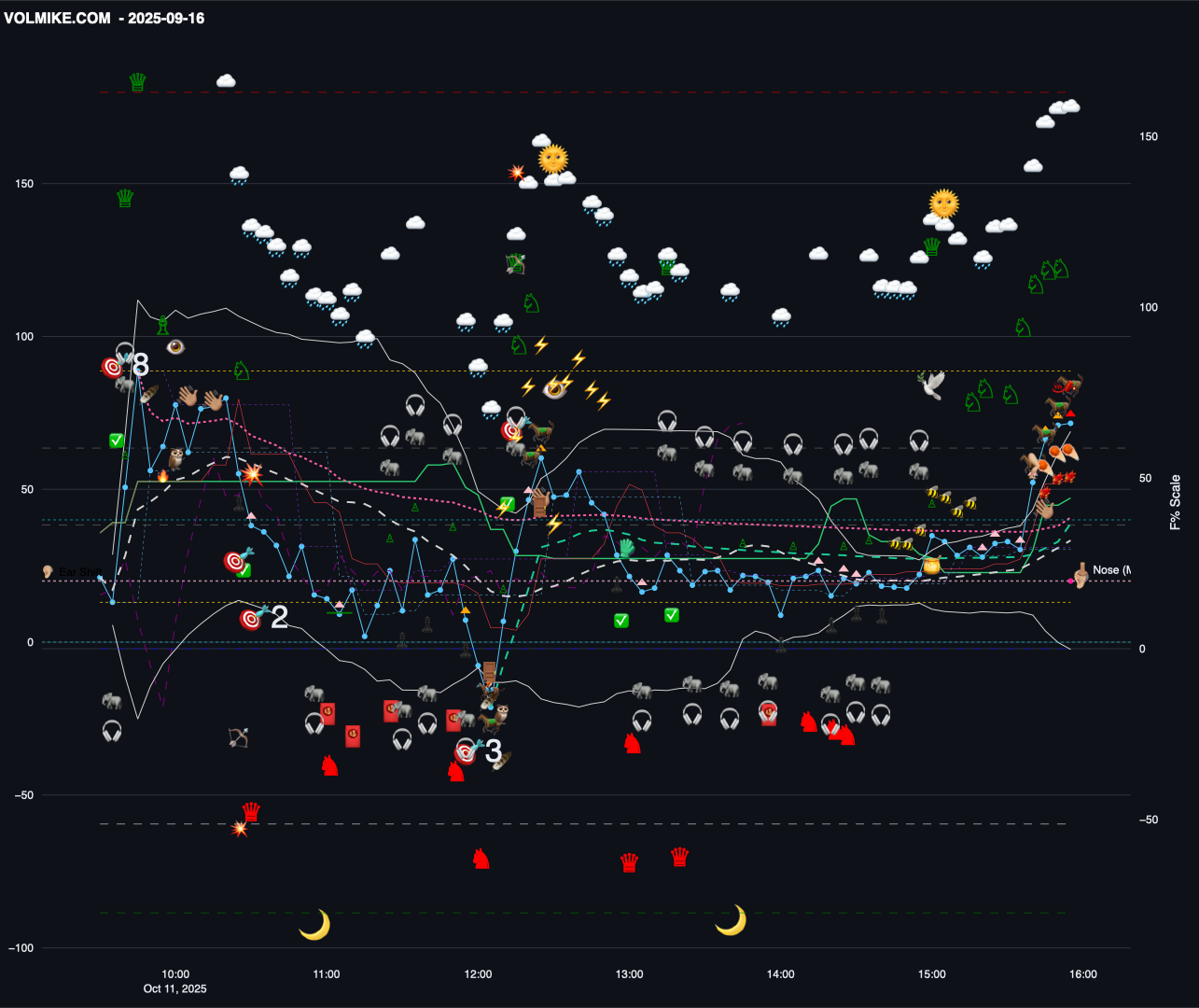This screenshot has height=1008, width=1199.
Task: Click the dart target labeled 8
Action: coord(113,367)
